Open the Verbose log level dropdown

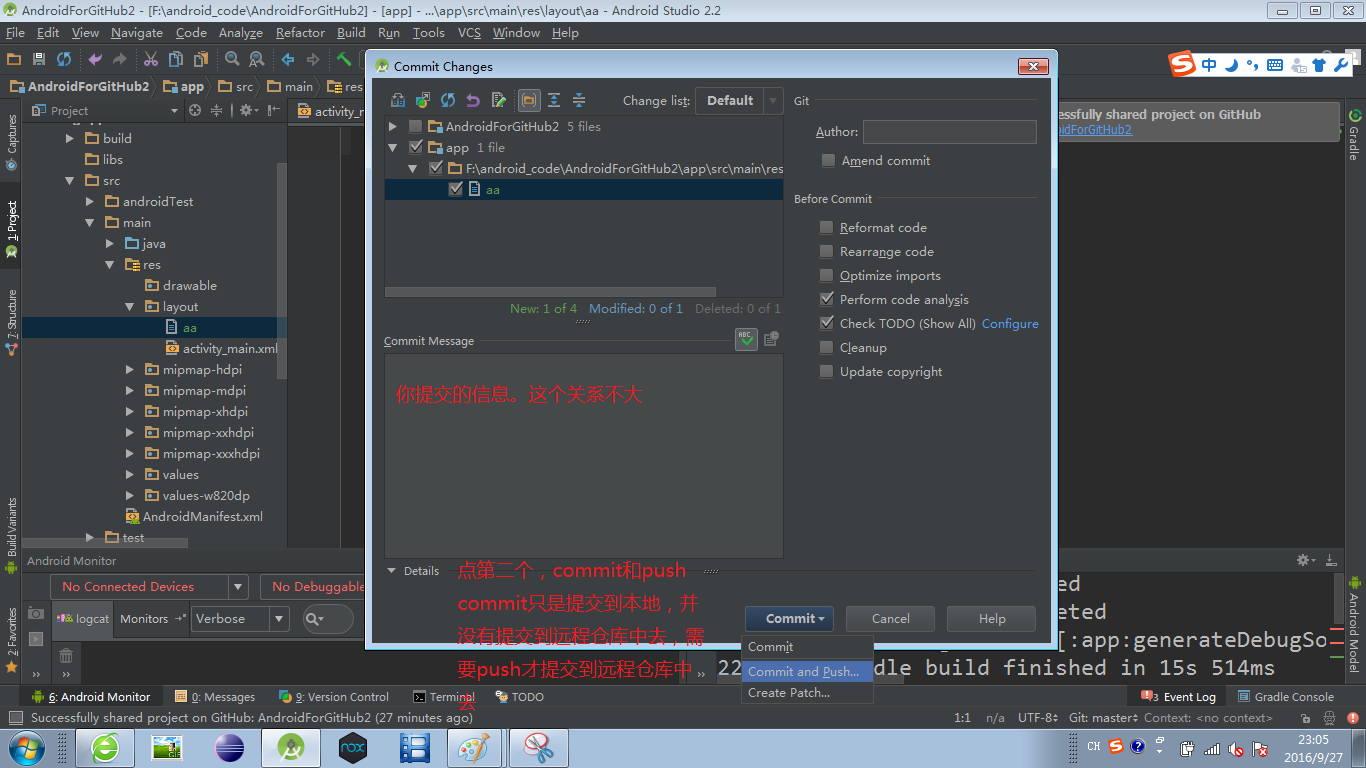(x=240, y=619)
